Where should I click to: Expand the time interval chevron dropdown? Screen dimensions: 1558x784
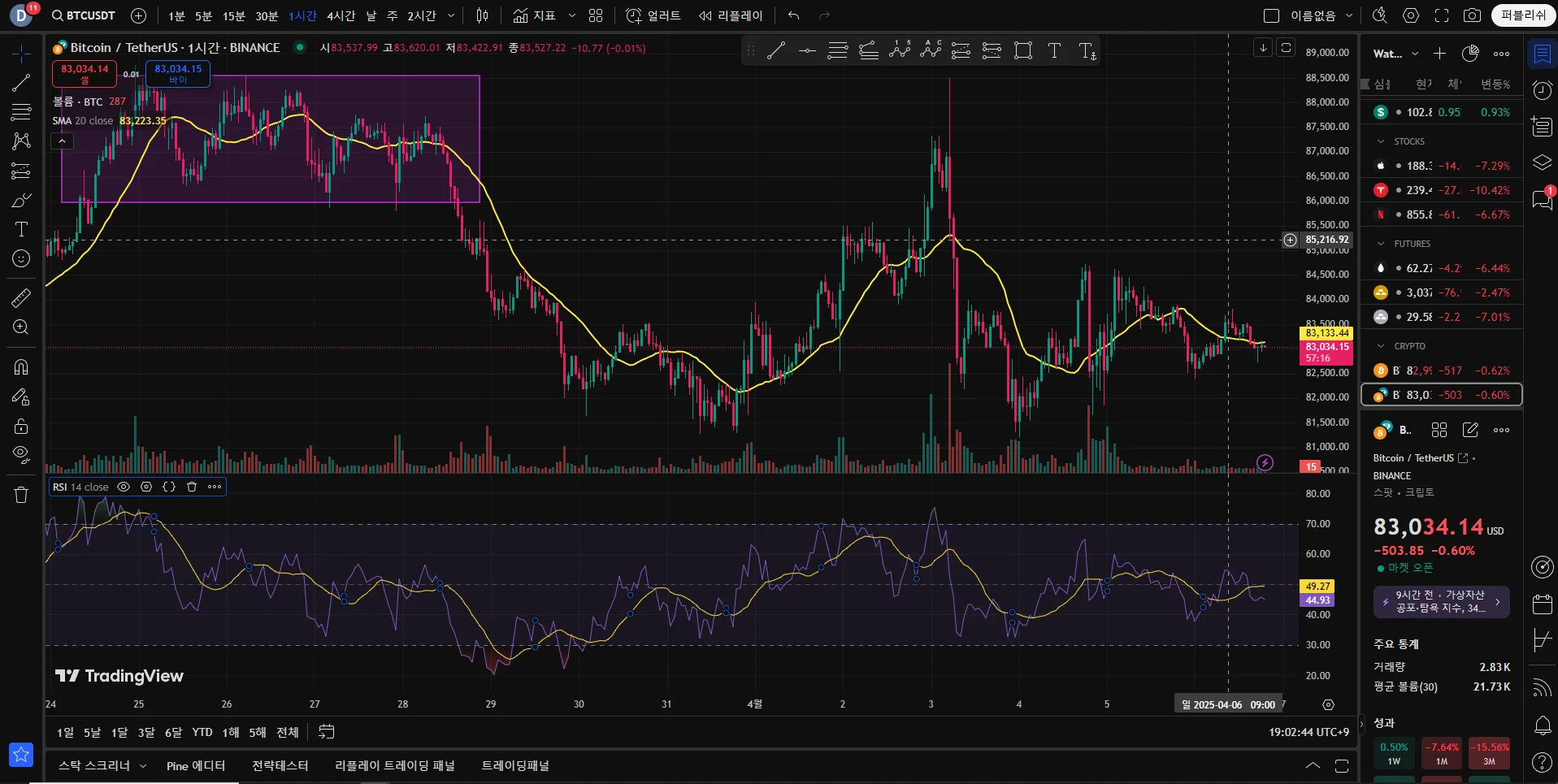pyautogui.click(x=451, y=15)
